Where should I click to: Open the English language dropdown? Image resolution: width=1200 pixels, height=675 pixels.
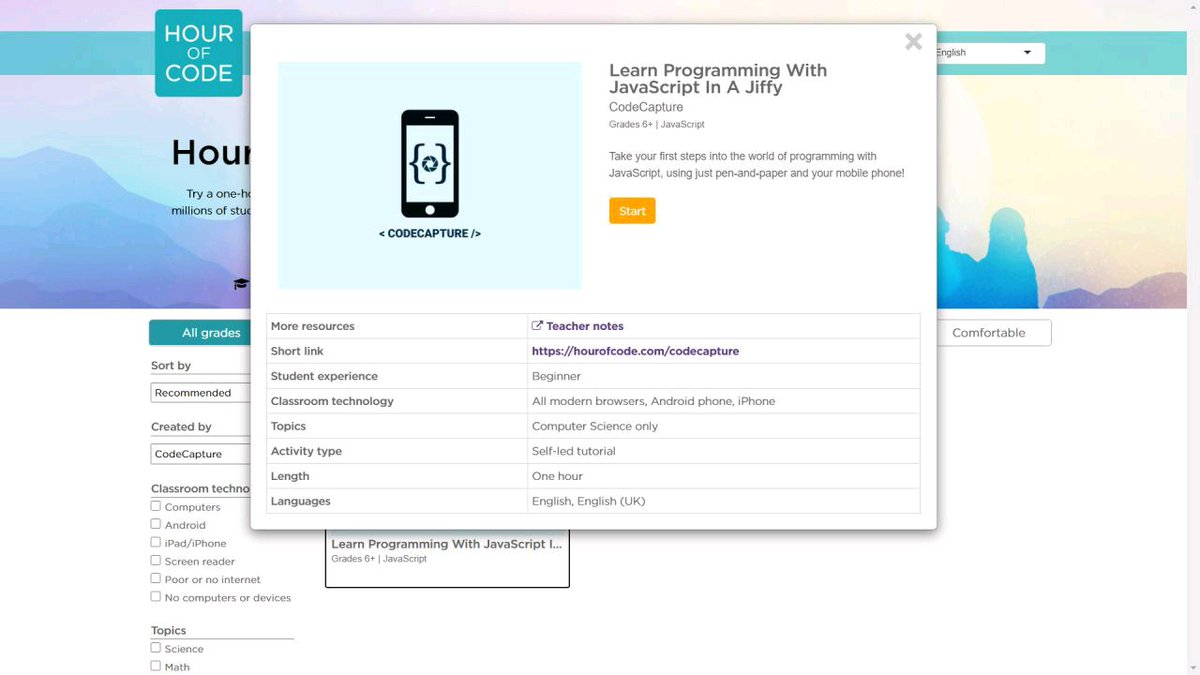point(988,53)
